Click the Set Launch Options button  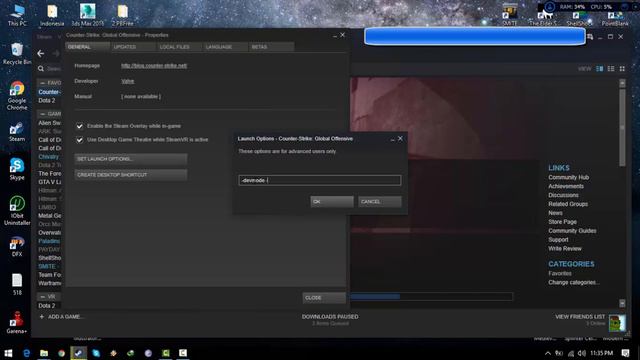(x=131, y=159)
